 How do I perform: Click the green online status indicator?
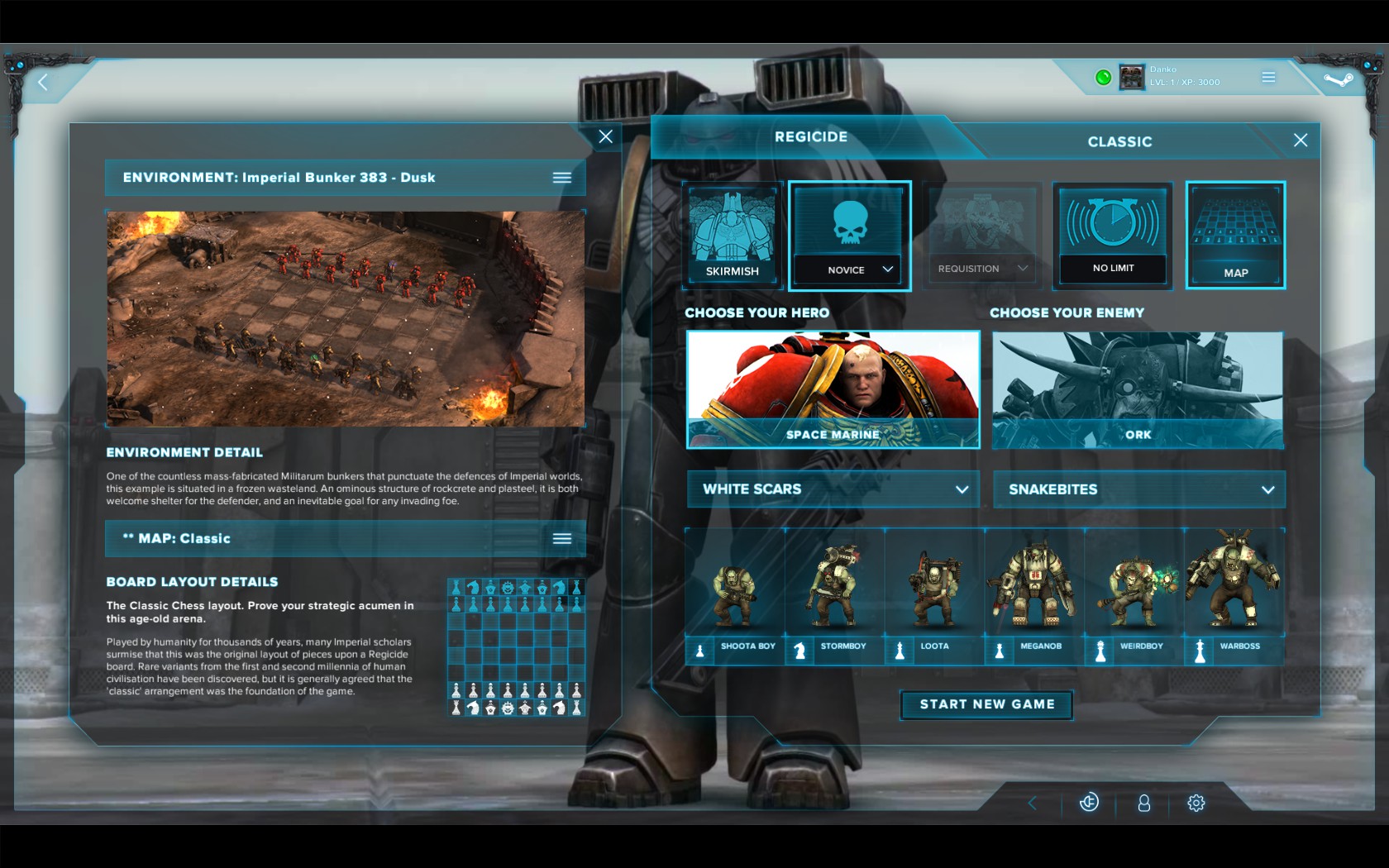coord(1103,78)
